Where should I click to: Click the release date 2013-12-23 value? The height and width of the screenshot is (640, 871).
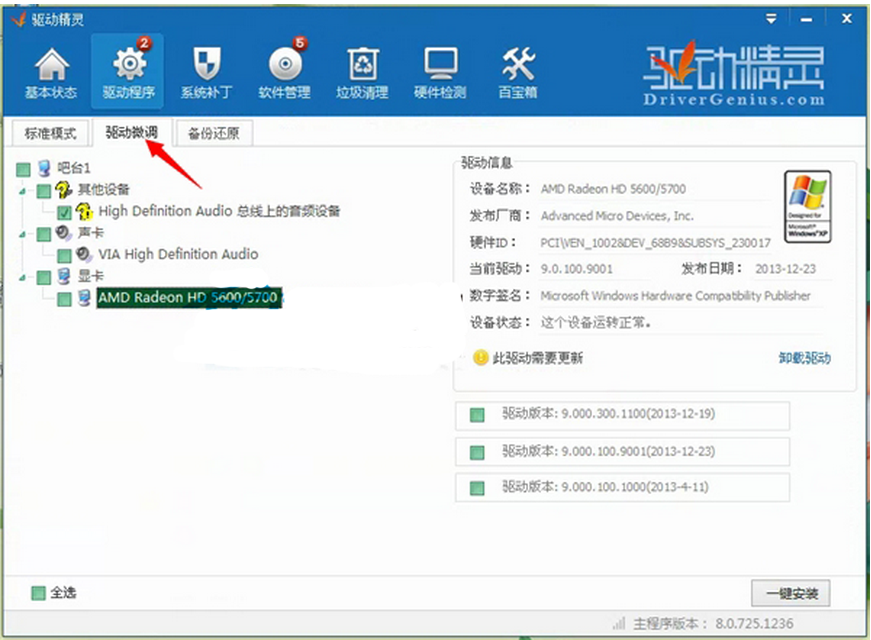click(x=785, y=269)
